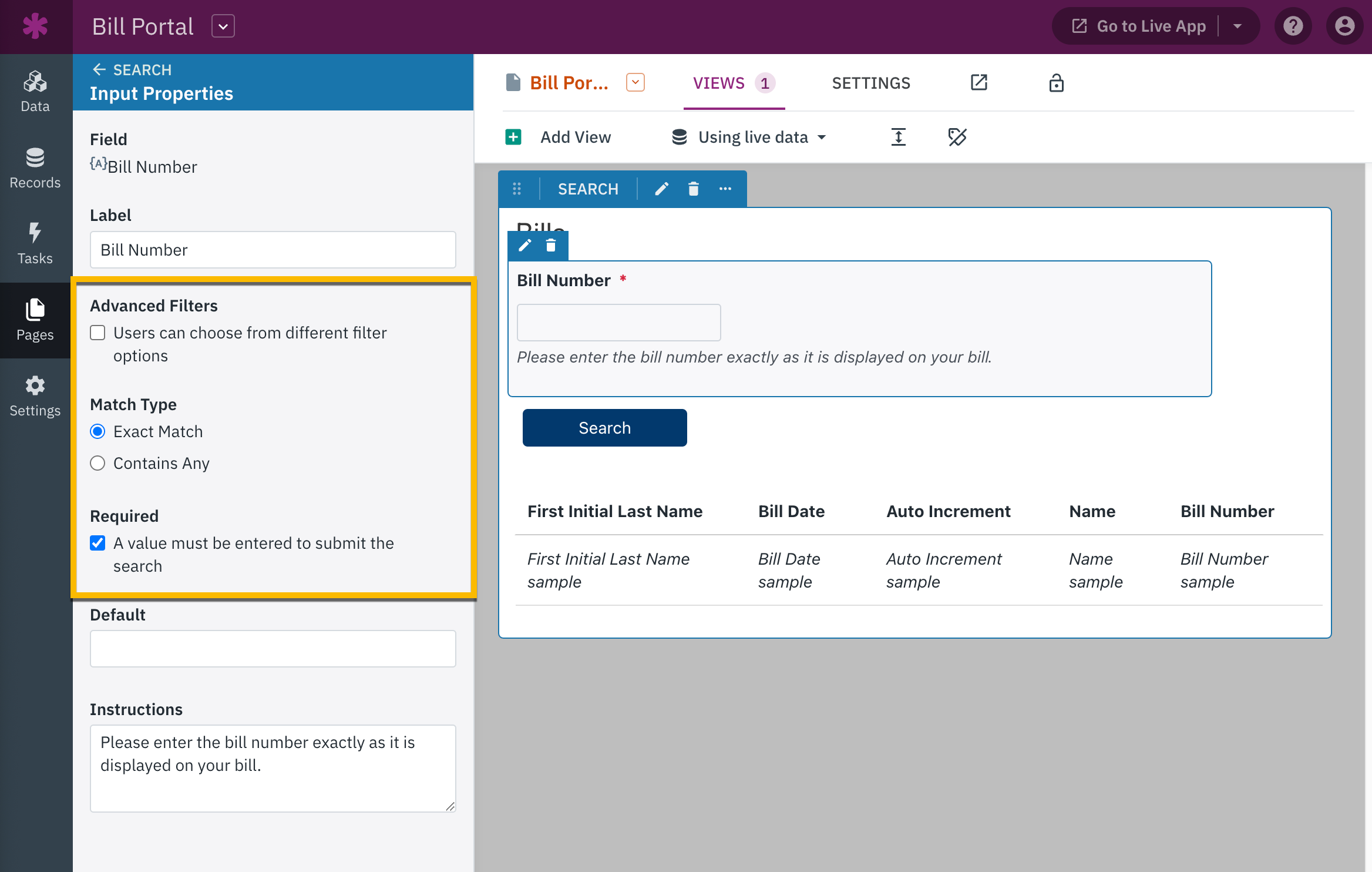Image resolution: width=1372 pixels, height=872 pixels.
Task: Expand the Bill Portal app dropdown
Action: point(223,26)
